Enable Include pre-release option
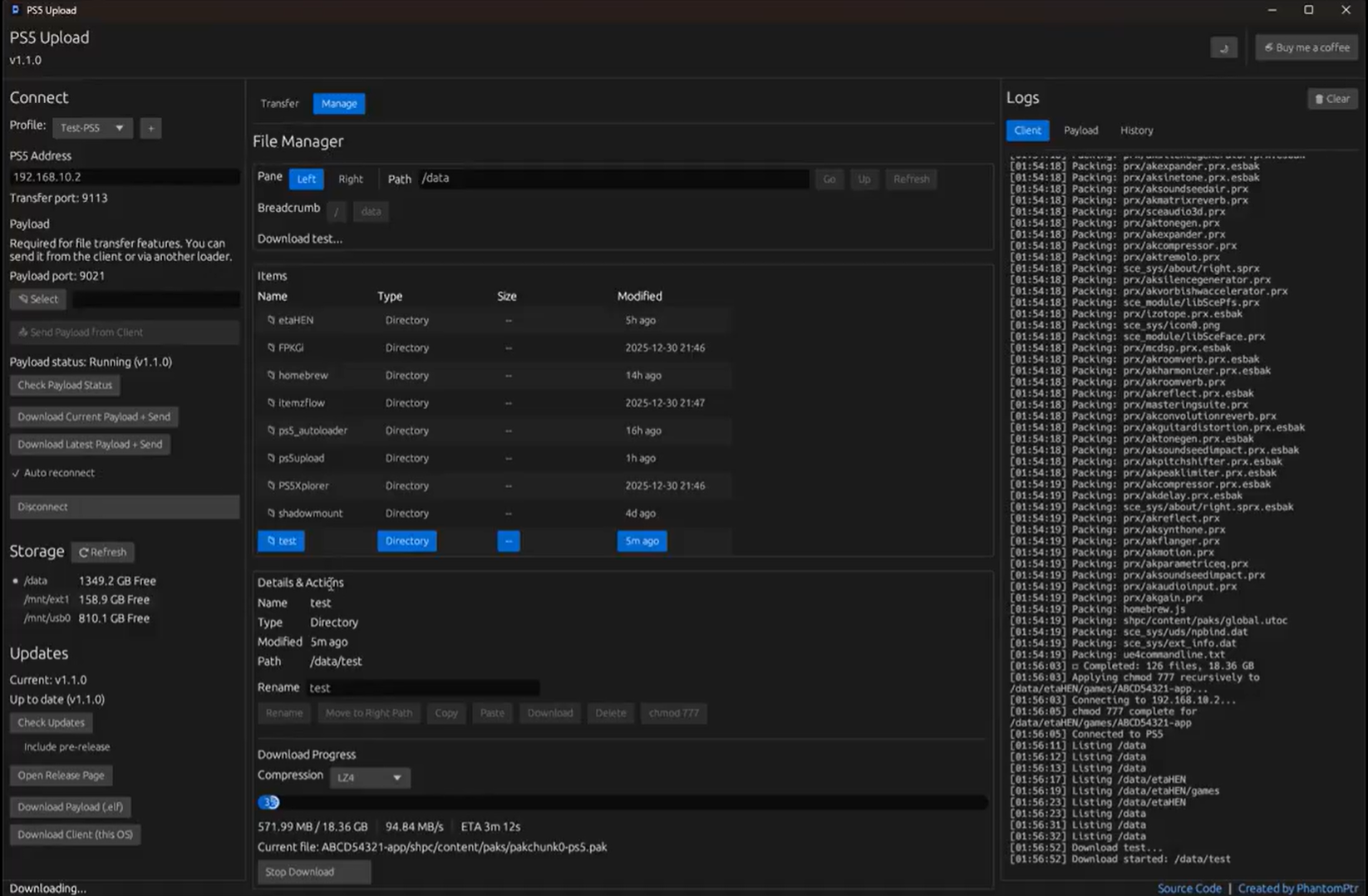The width and height of the screenshot is (1368, 896). (x=16, y=747)
